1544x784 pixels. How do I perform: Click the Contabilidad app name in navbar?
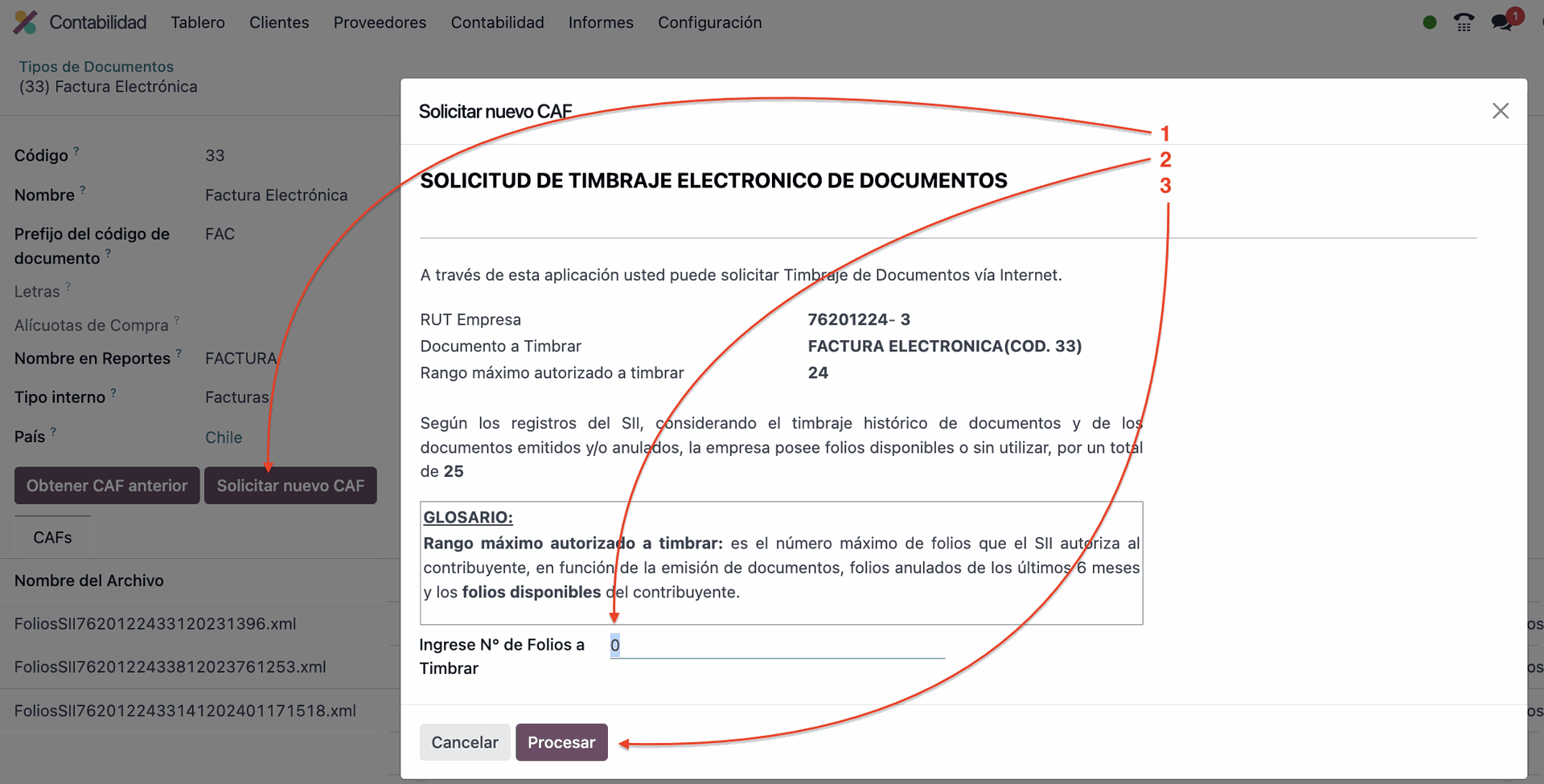[98, 23]
